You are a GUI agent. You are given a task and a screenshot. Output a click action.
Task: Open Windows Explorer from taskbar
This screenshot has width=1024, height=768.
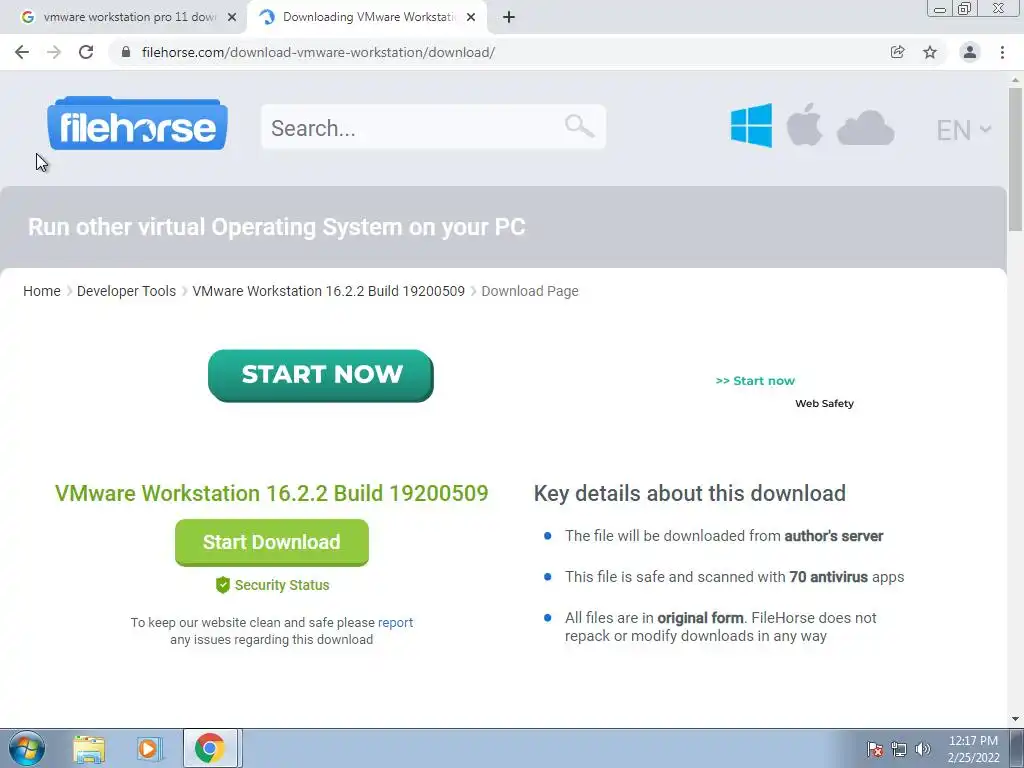pyautogui.click(x=89, y=748)
